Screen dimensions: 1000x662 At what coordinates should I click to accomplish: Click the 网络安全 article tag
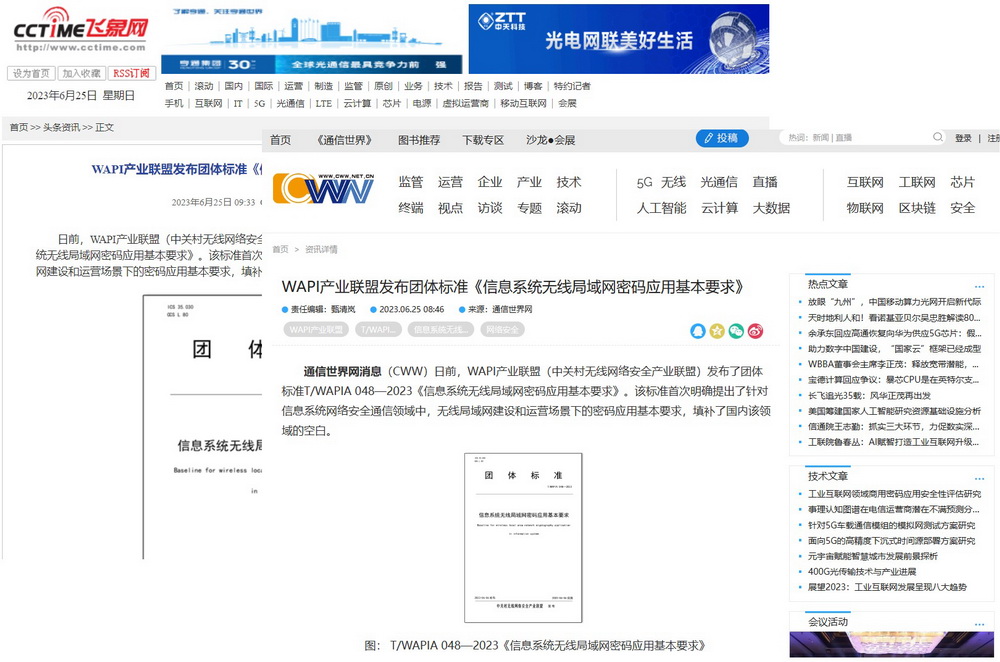502,330
